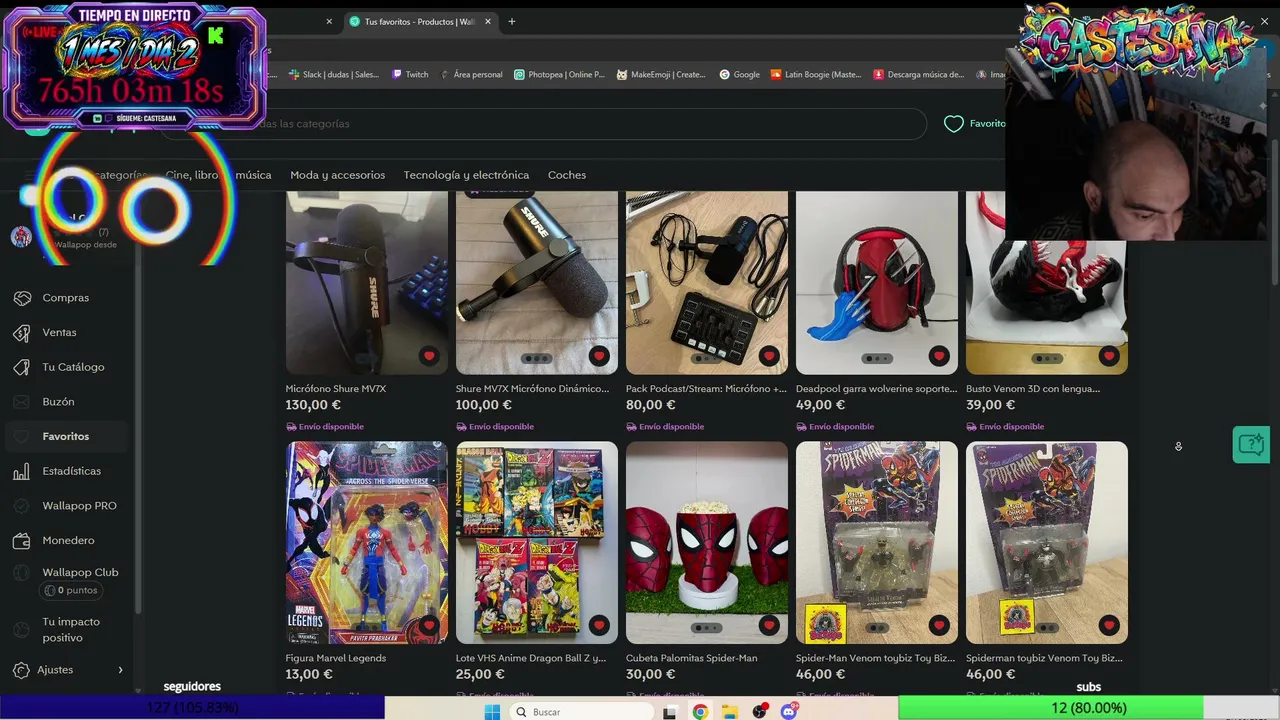Open the Twitch bookmark

click(410, 74)
